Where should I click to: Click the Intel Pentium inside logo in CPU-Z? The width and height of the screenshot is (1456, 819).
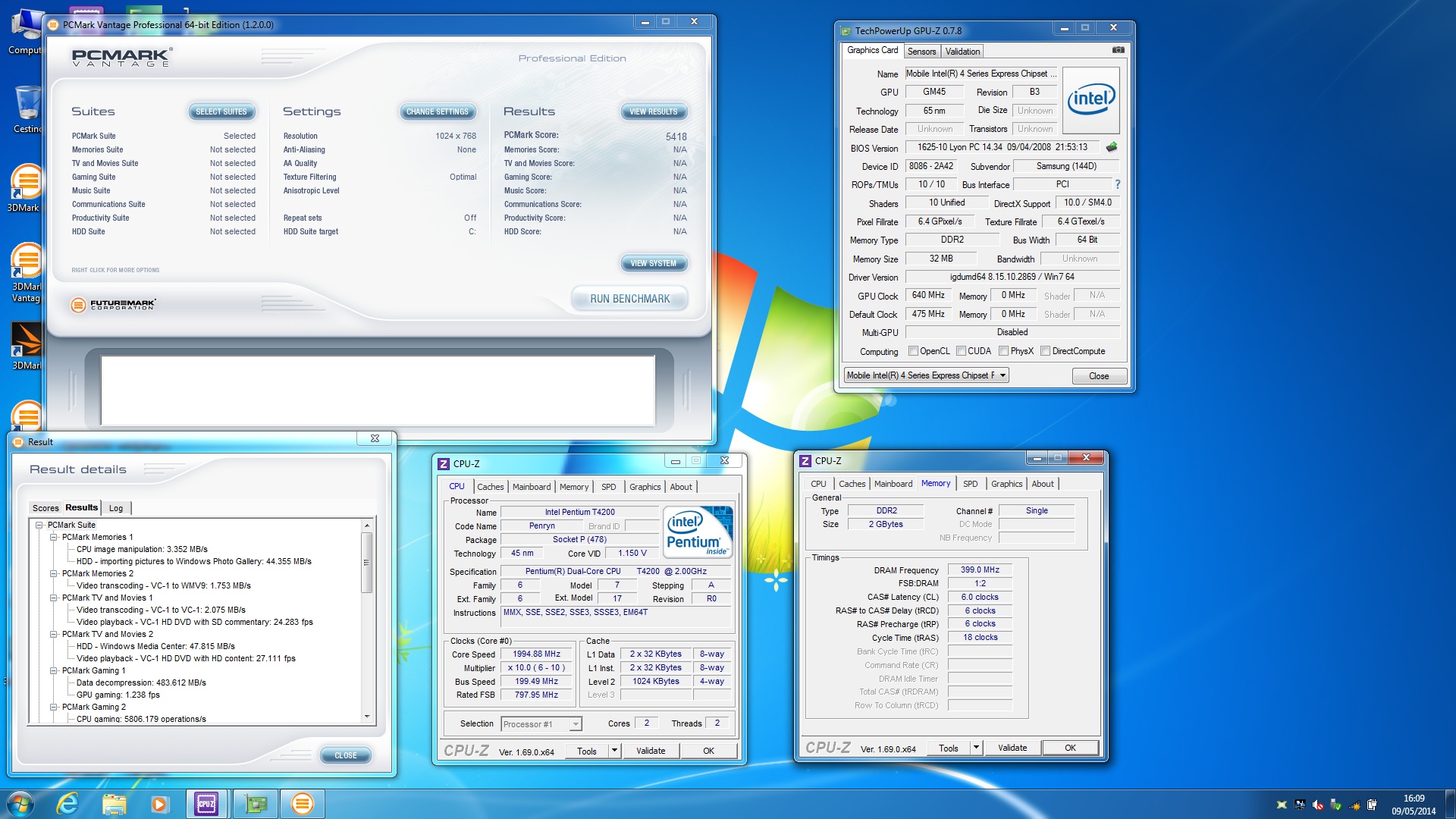coord(698,532)
